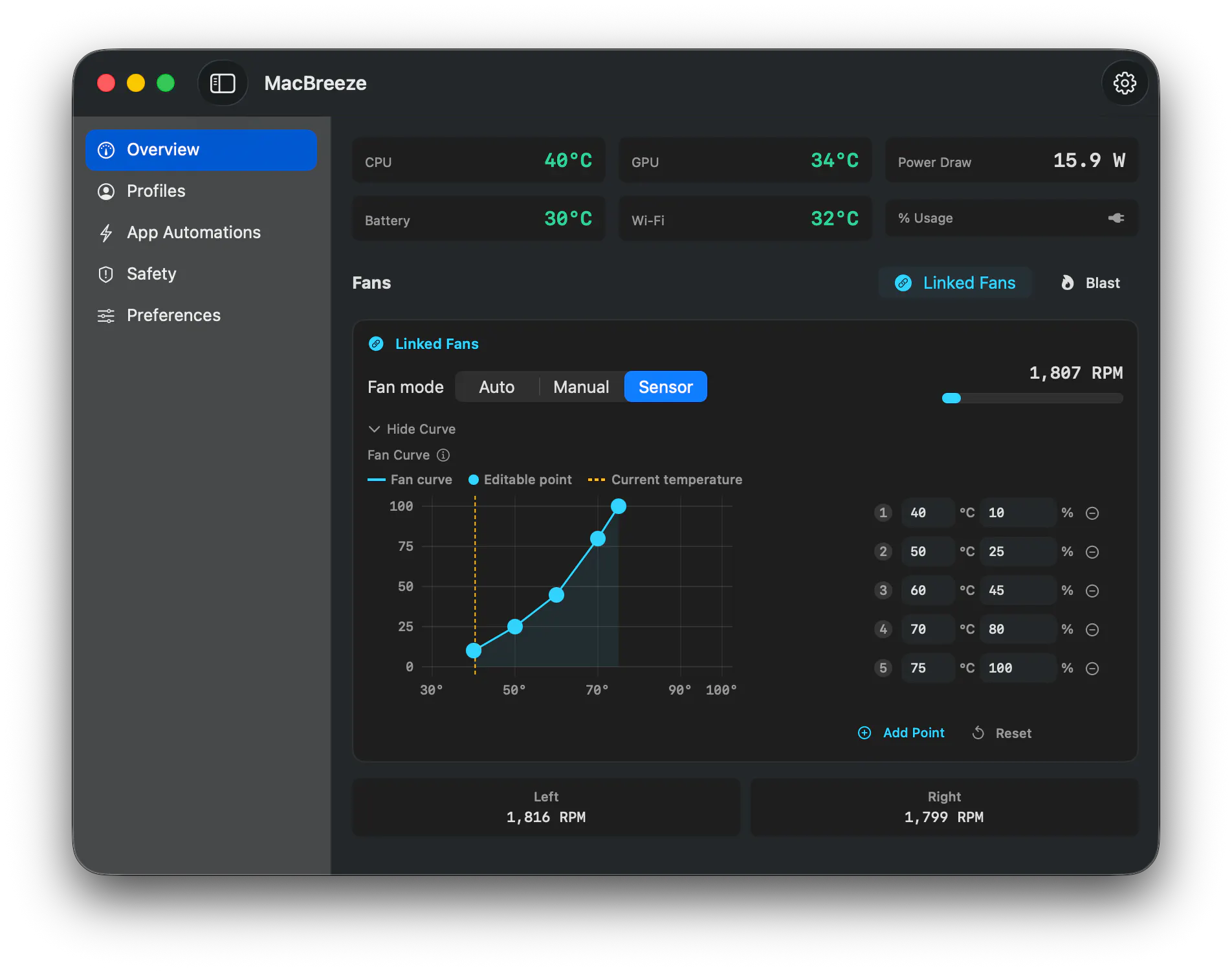Activate Blast mode
The width and height of the screenshot is (1232, 971).
tap(1090, 283)
